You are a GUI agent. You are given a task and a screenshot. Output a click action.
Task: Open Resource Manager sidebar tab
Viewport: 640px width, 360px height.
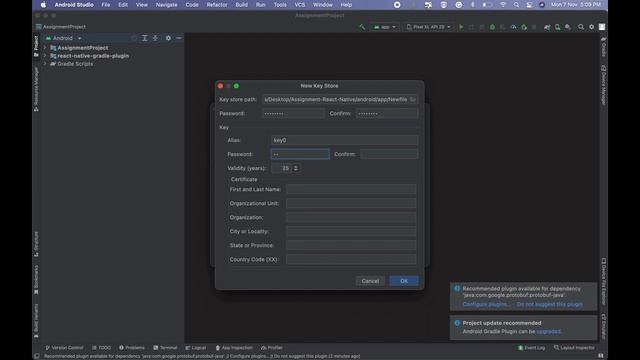click(x=36, y=89)
